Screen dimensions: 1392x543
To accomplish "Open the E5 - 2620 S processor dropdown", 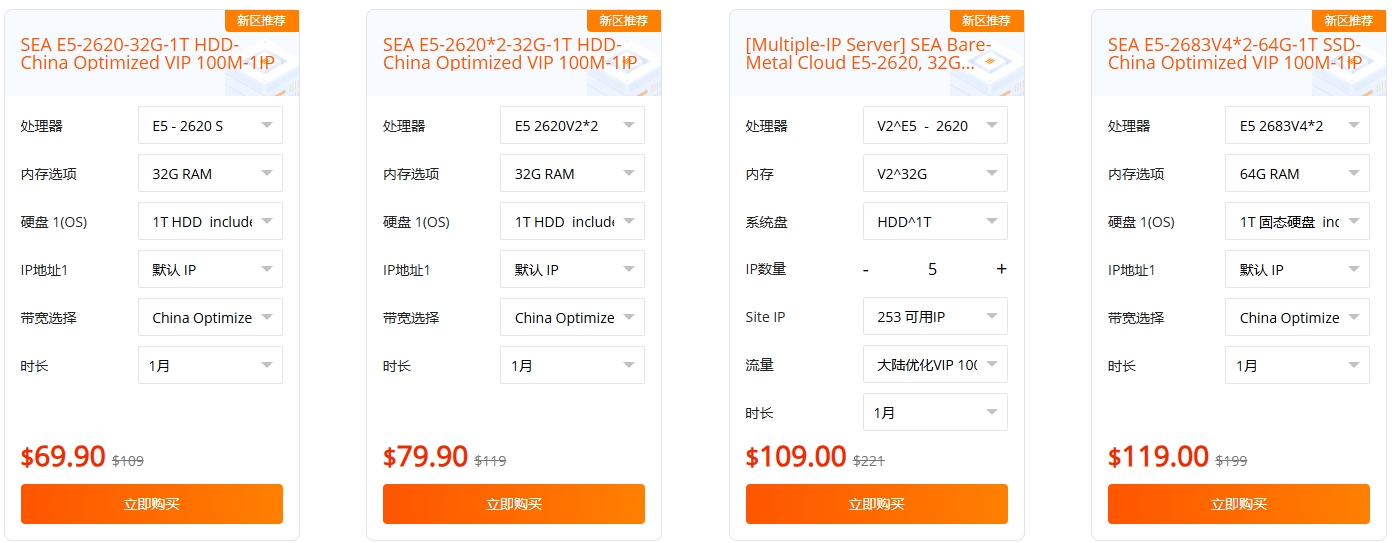I will pyautogui.click(x=210, y=126).
